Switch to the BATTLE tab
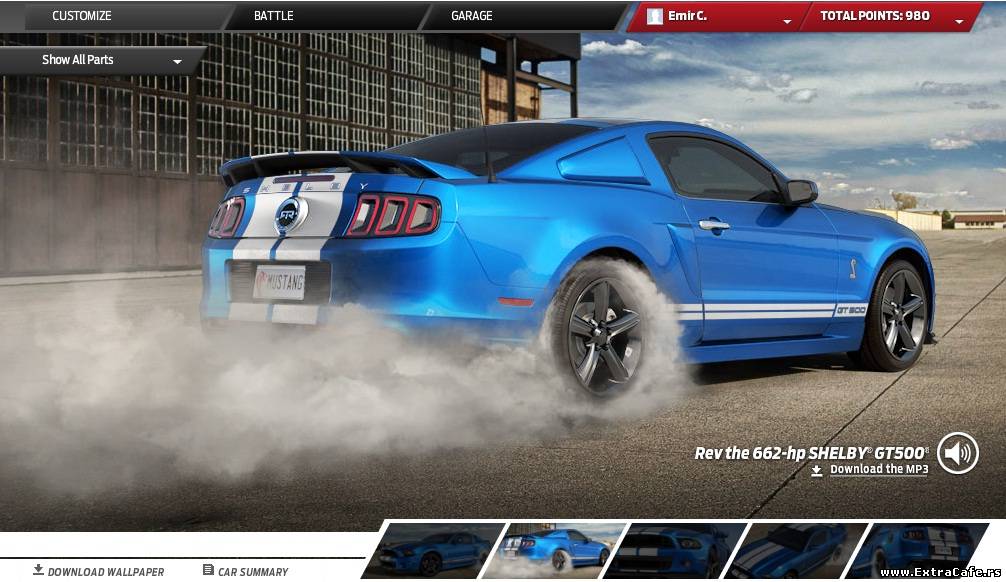 [273, 15]
